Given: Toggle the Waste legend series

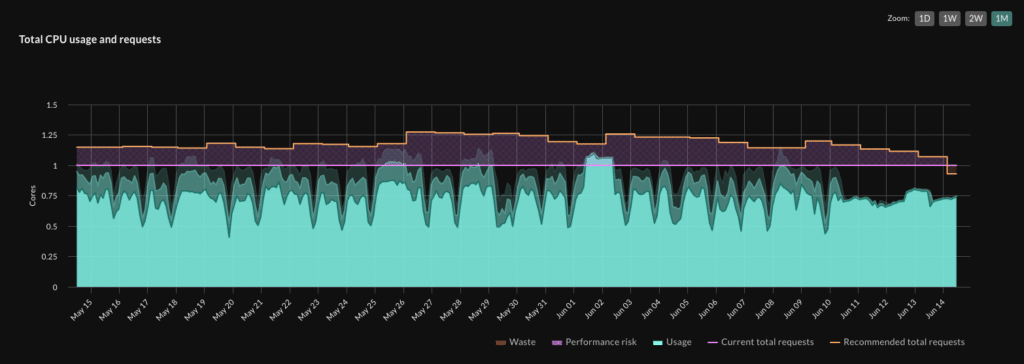Looking at the screenshot, I should coord(515,342).
